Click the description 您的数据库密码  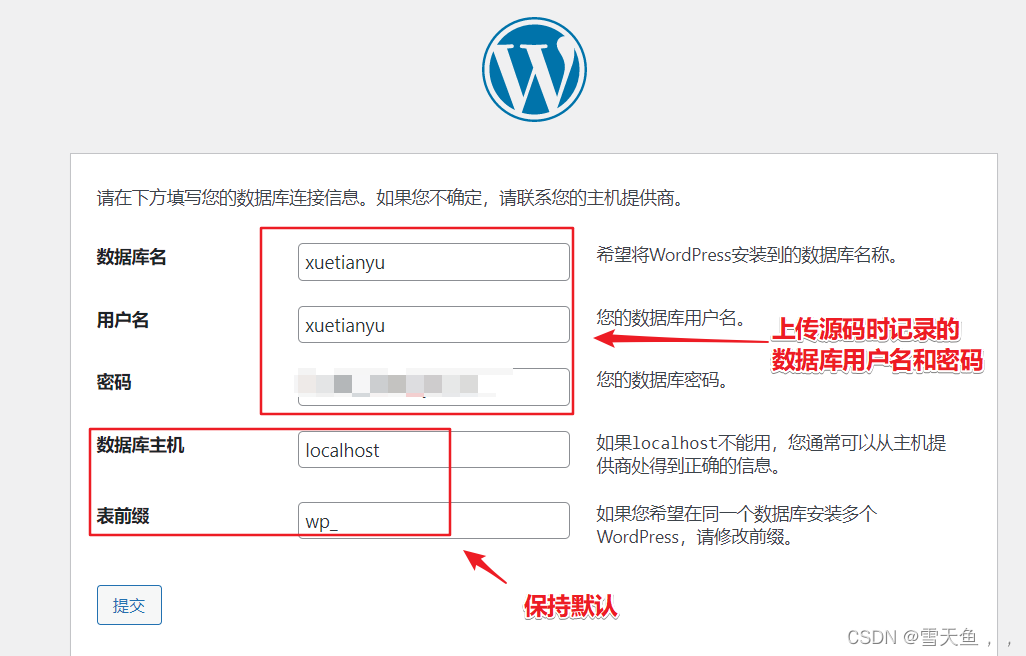(x=661, y=380)
